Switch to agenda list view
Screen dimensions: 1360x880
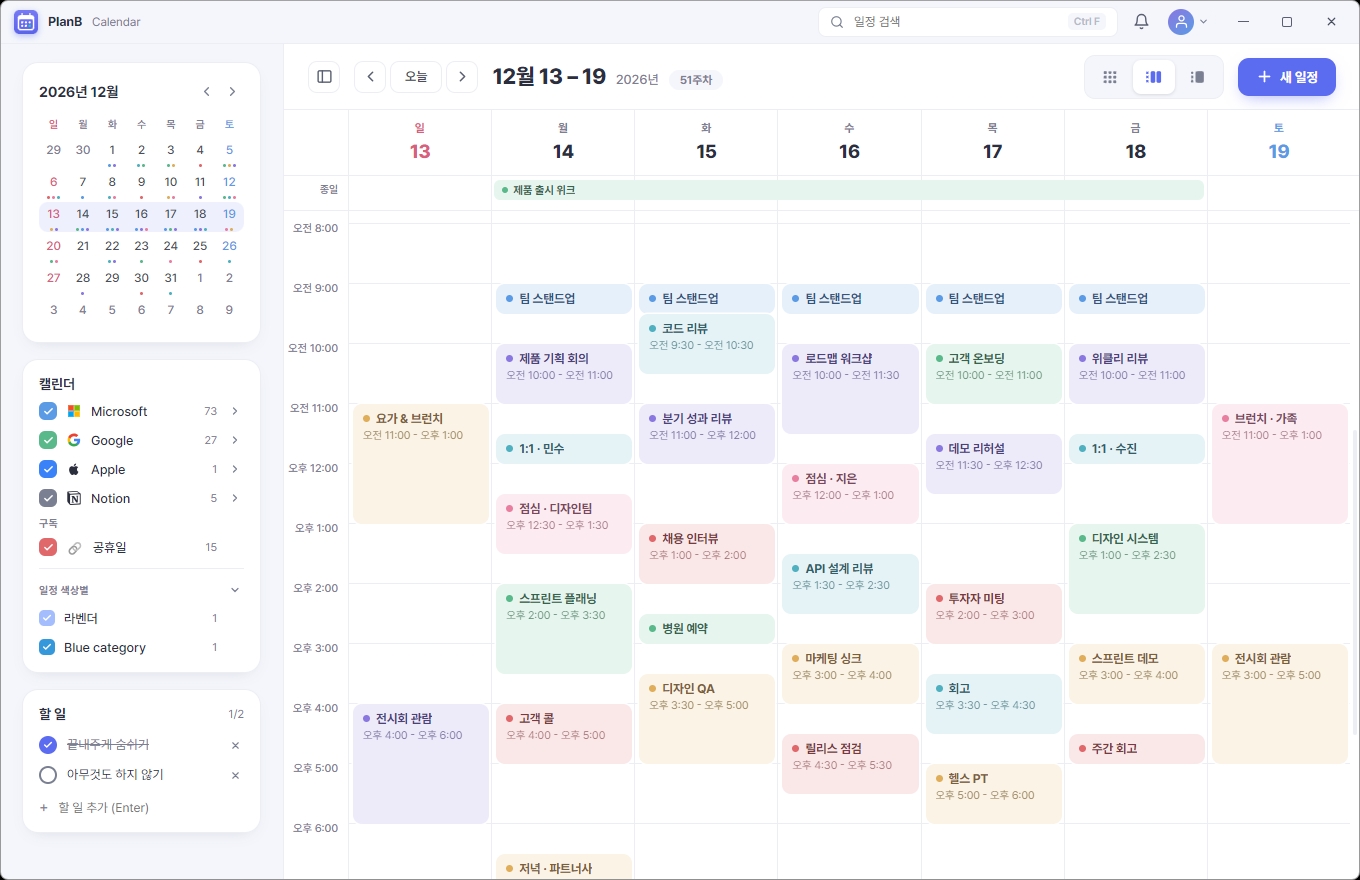point(1197,77)
